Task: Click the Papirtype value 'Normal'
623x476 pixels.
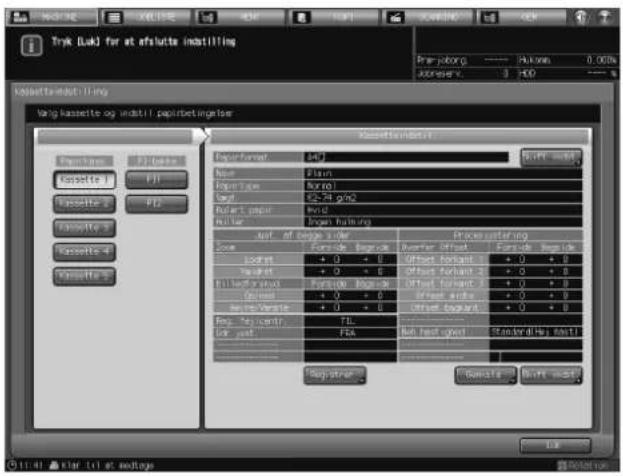Action: tap(443, 186)
